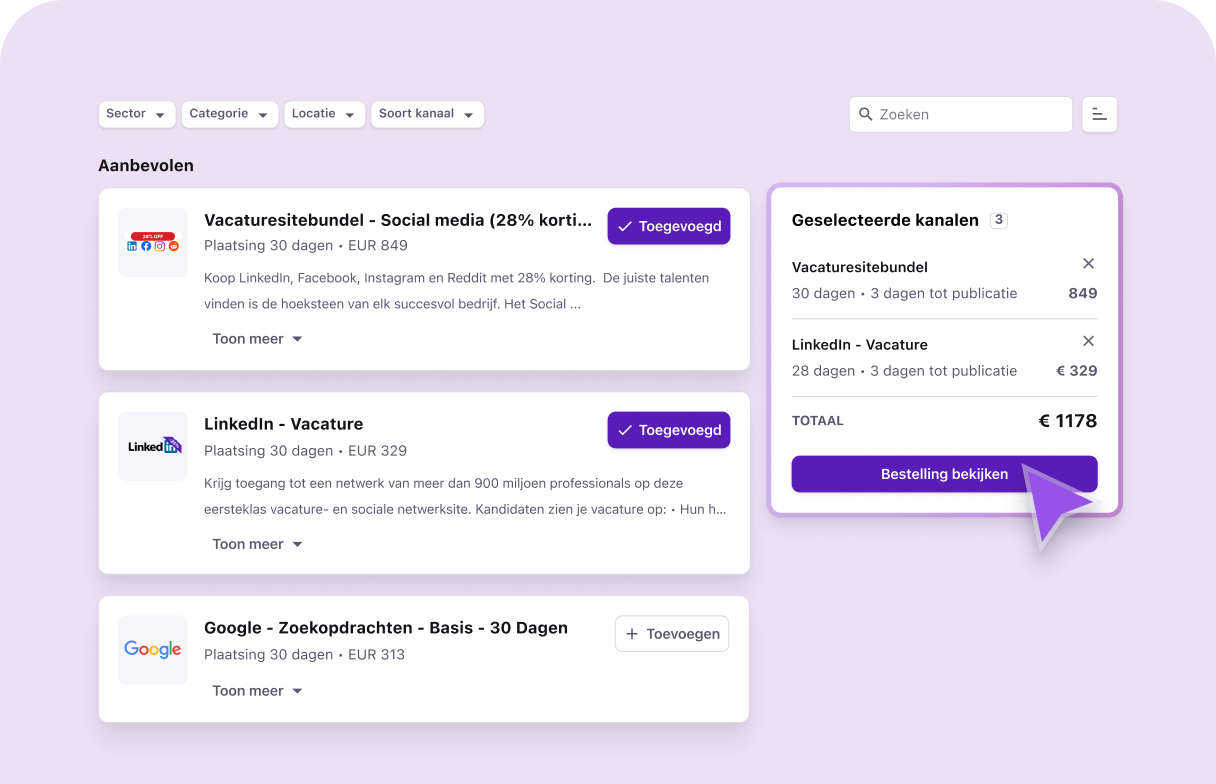This screenshot has height=784, width=1216.
Task: Toggle Toegevoegd on LinkedIn - Vacature
Action: [x=669, y=431]
